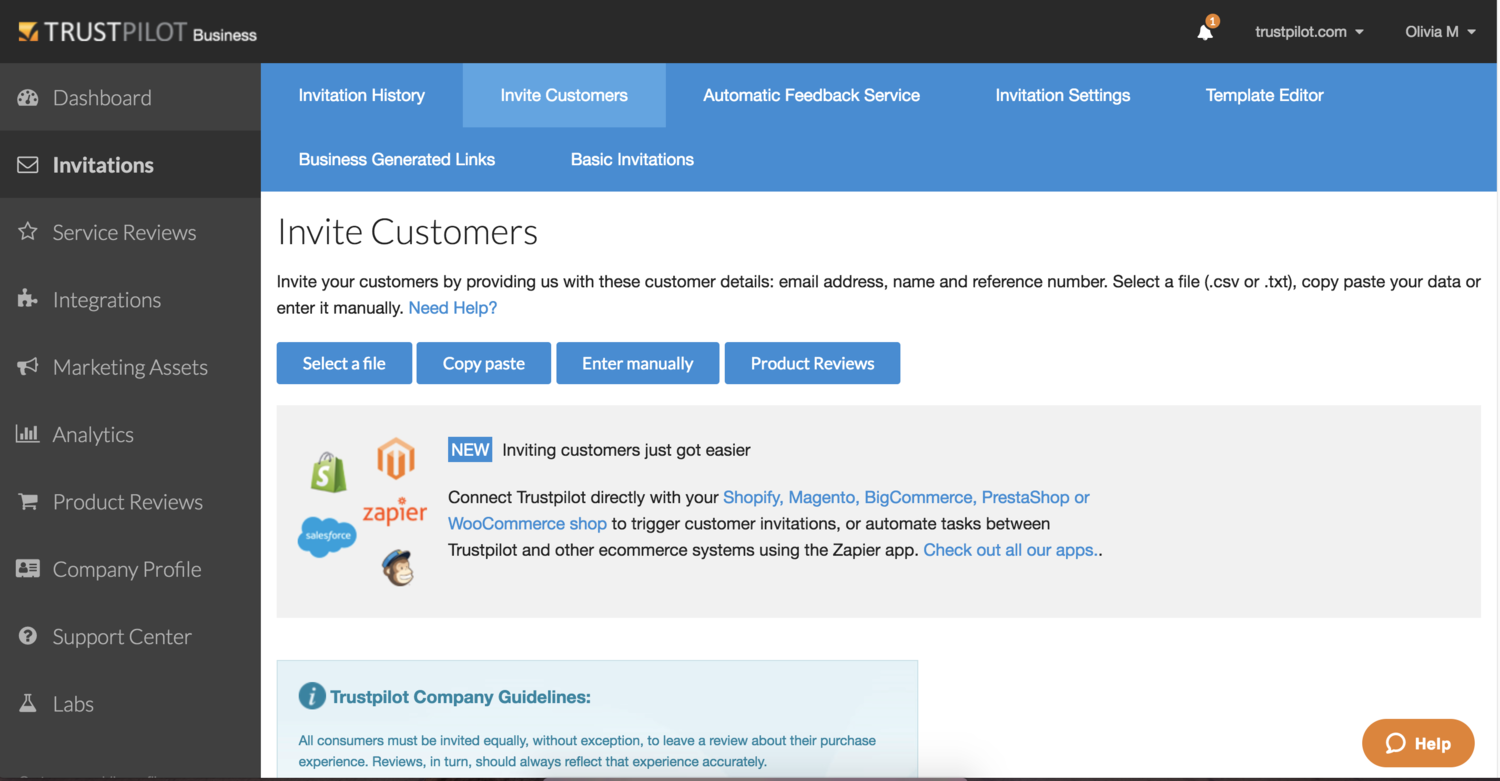Open the Need Help? link

pyautogui.click(x=453, y=308)
